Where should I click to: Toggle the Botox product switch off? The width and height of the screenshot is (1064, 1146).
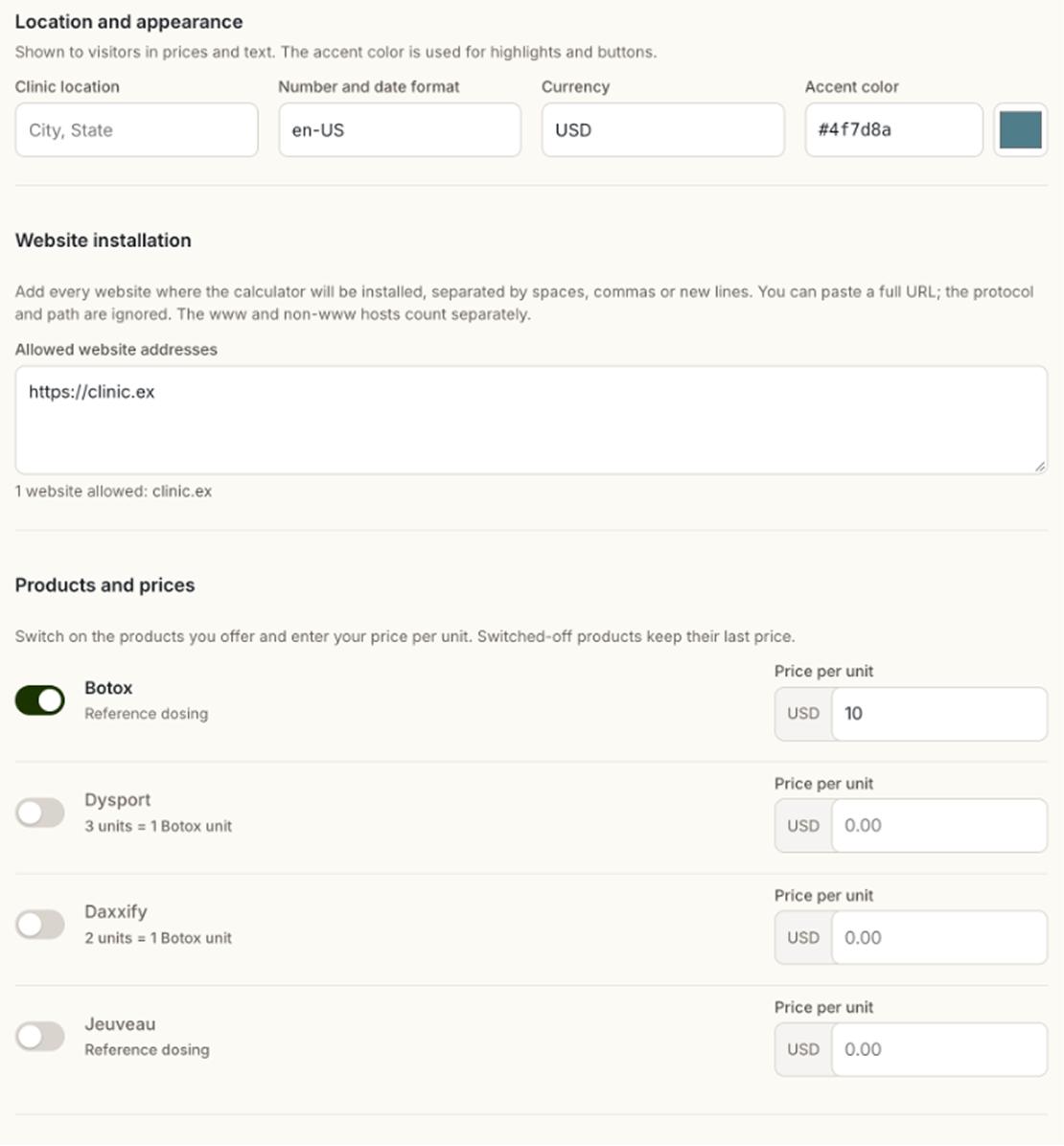(x=39, y=700)
